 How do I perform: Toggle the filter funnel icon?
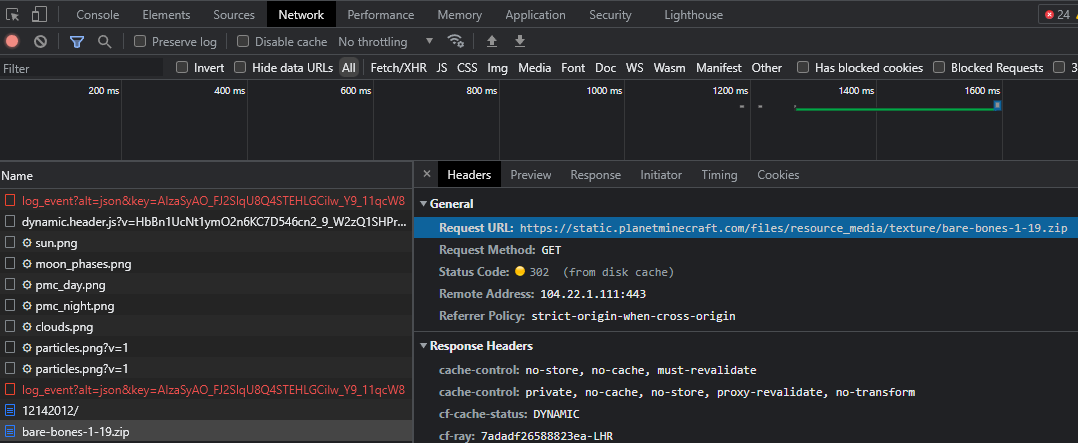[x=77, y=41]
